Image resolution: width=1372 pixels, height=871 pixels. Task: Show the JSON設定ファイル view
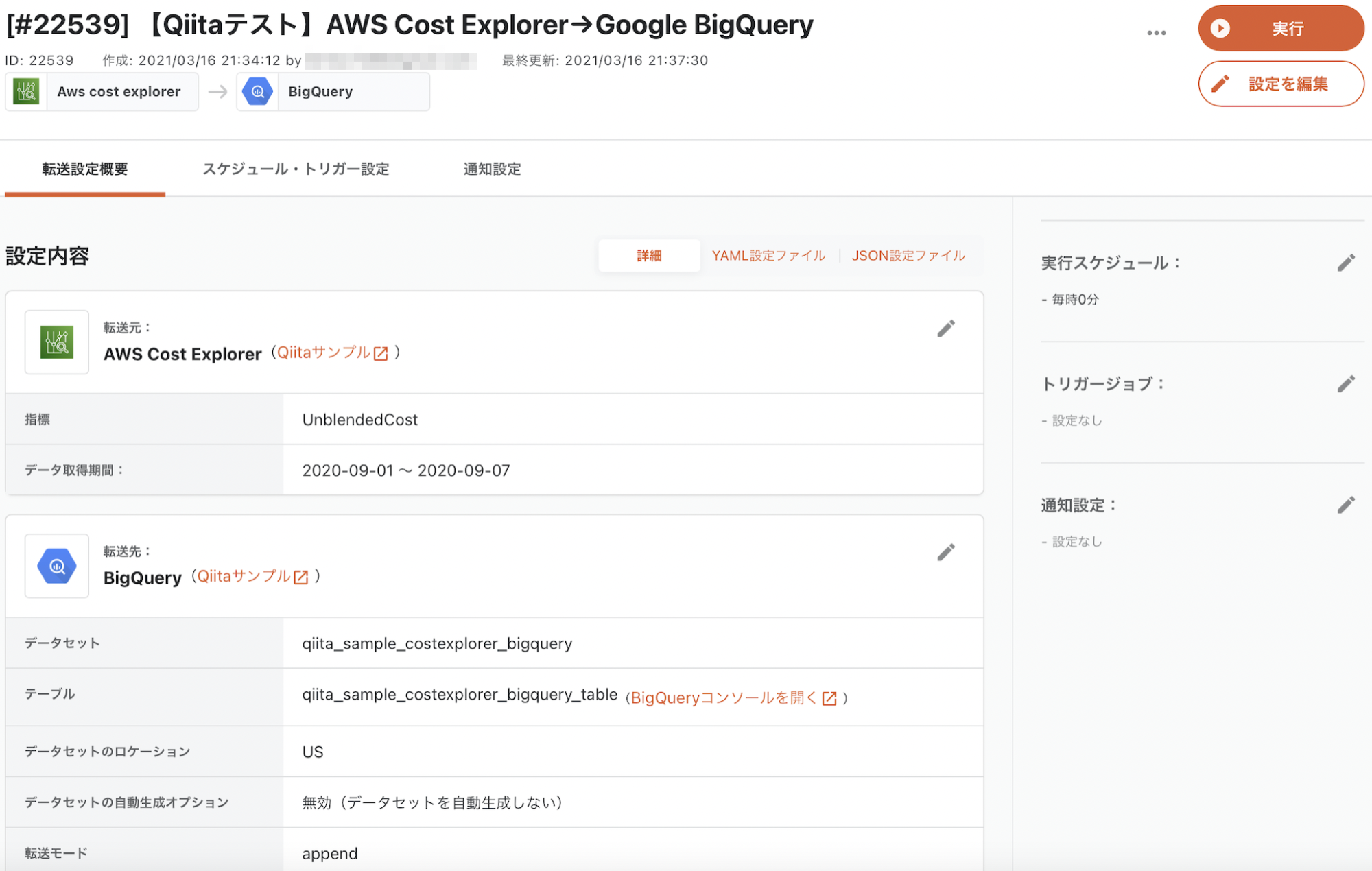click(x=908, y=256)
